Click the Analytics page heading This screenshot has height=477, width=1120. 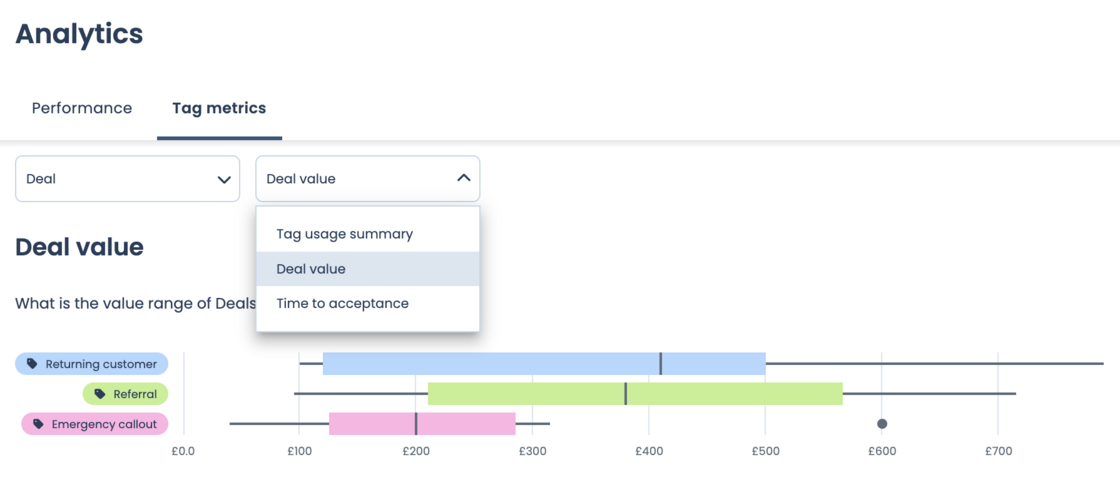[79, 34]
